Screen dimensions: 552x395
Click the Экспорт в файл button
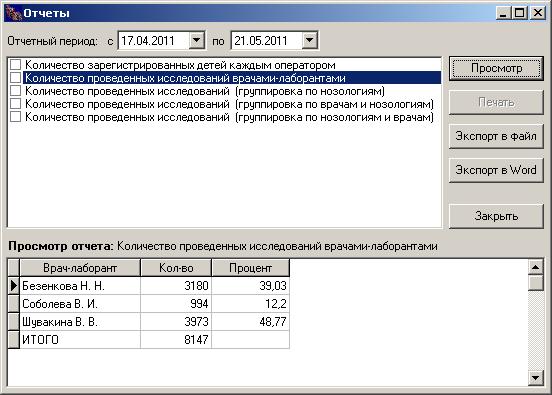click(x=496, y=136)
